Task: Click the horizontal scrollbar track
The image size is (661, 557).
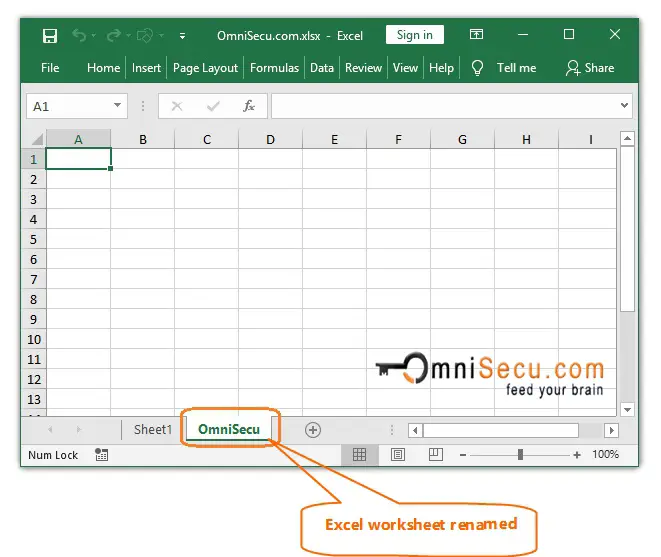Action: click(x=591, y=431)
